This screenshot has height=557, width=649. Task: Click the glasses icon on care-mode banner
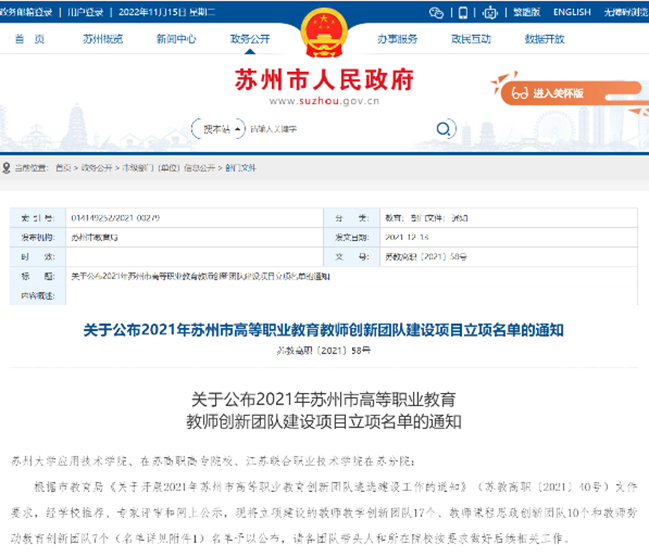pyautogui.click(x=520, y=92)
